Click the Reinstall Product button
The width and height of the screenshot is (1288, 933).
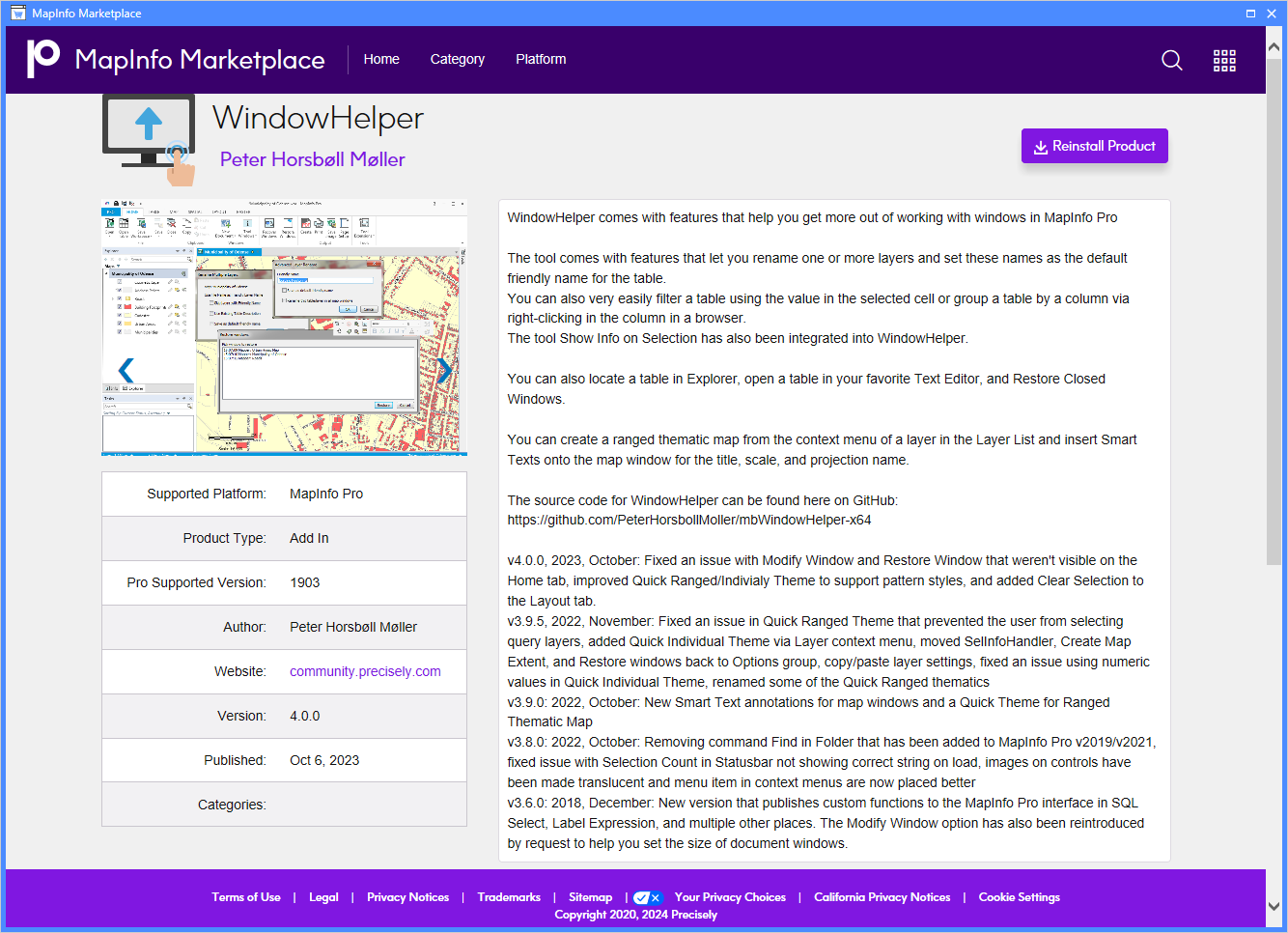click(x=1095, y=146)
